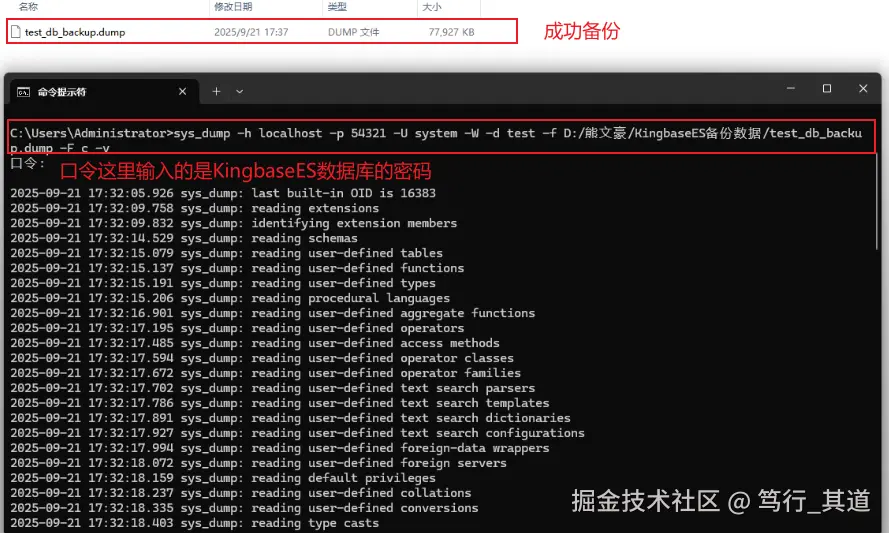
Task: Click the 'text search parsers' log line
Action: tap(273, 388)
